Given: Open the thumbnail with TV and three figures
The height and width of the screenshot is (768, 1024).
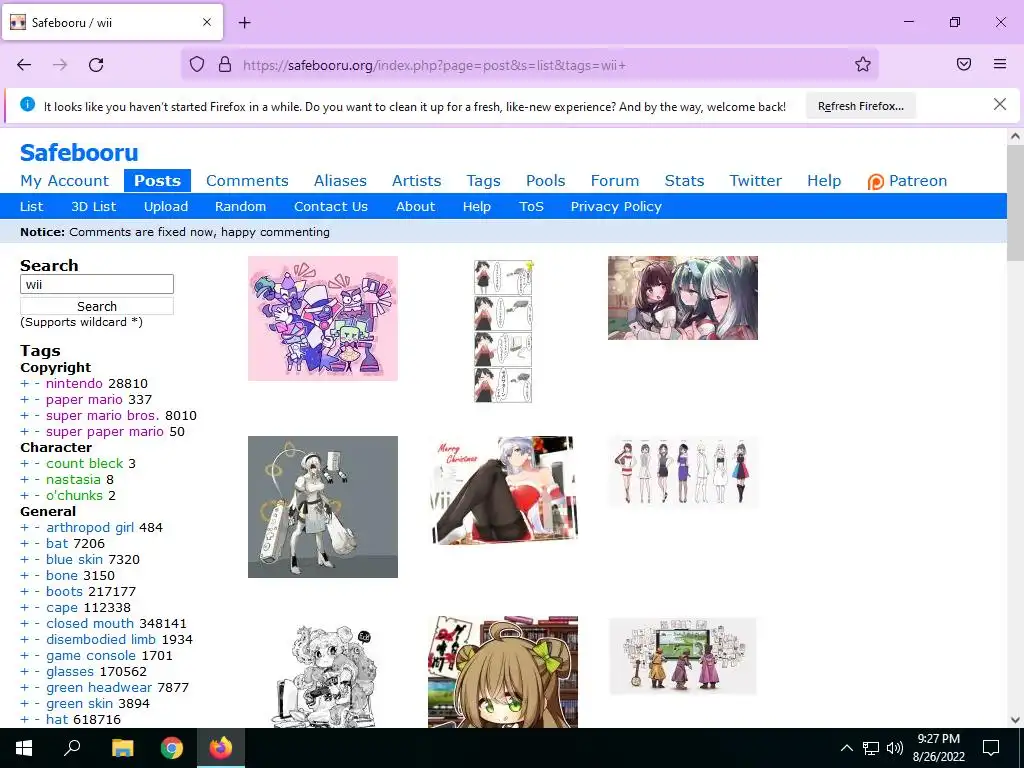Looking at the screenshot, I should point(683,656).
